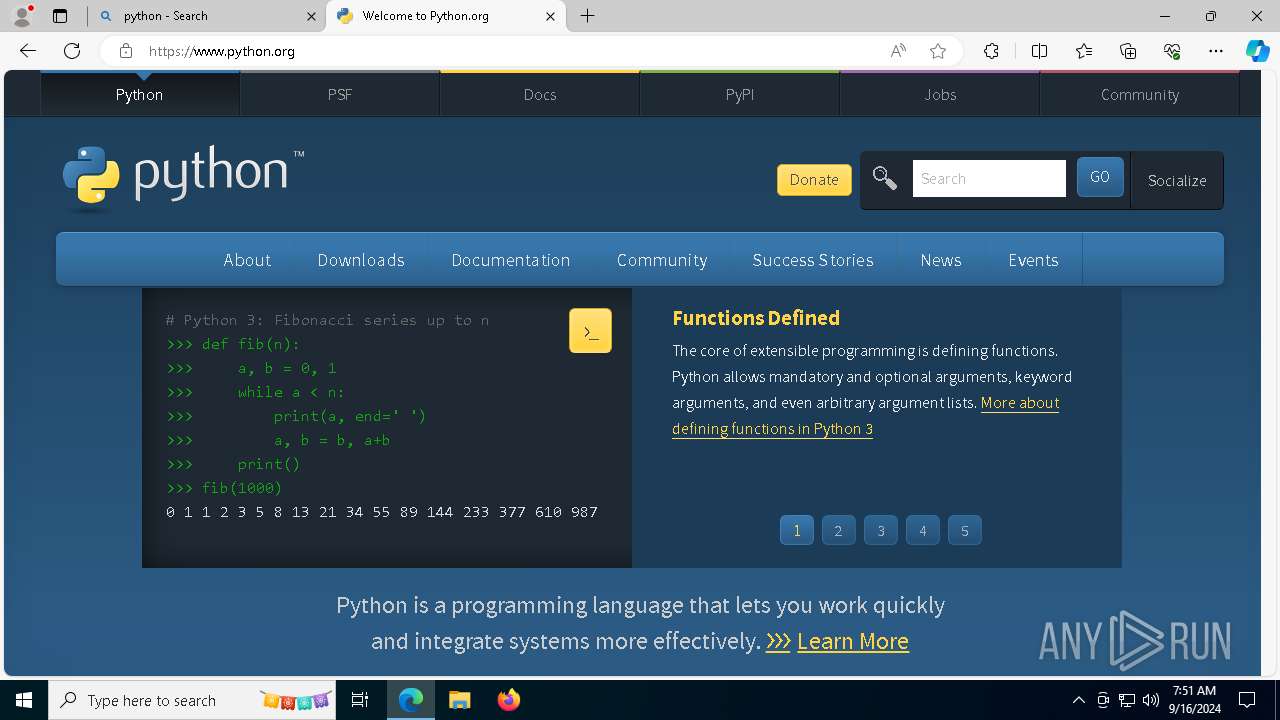The height and width of the screenshot is (720, 1280).
Task: Click the browser Back arrow
Action: click(28, 51)
